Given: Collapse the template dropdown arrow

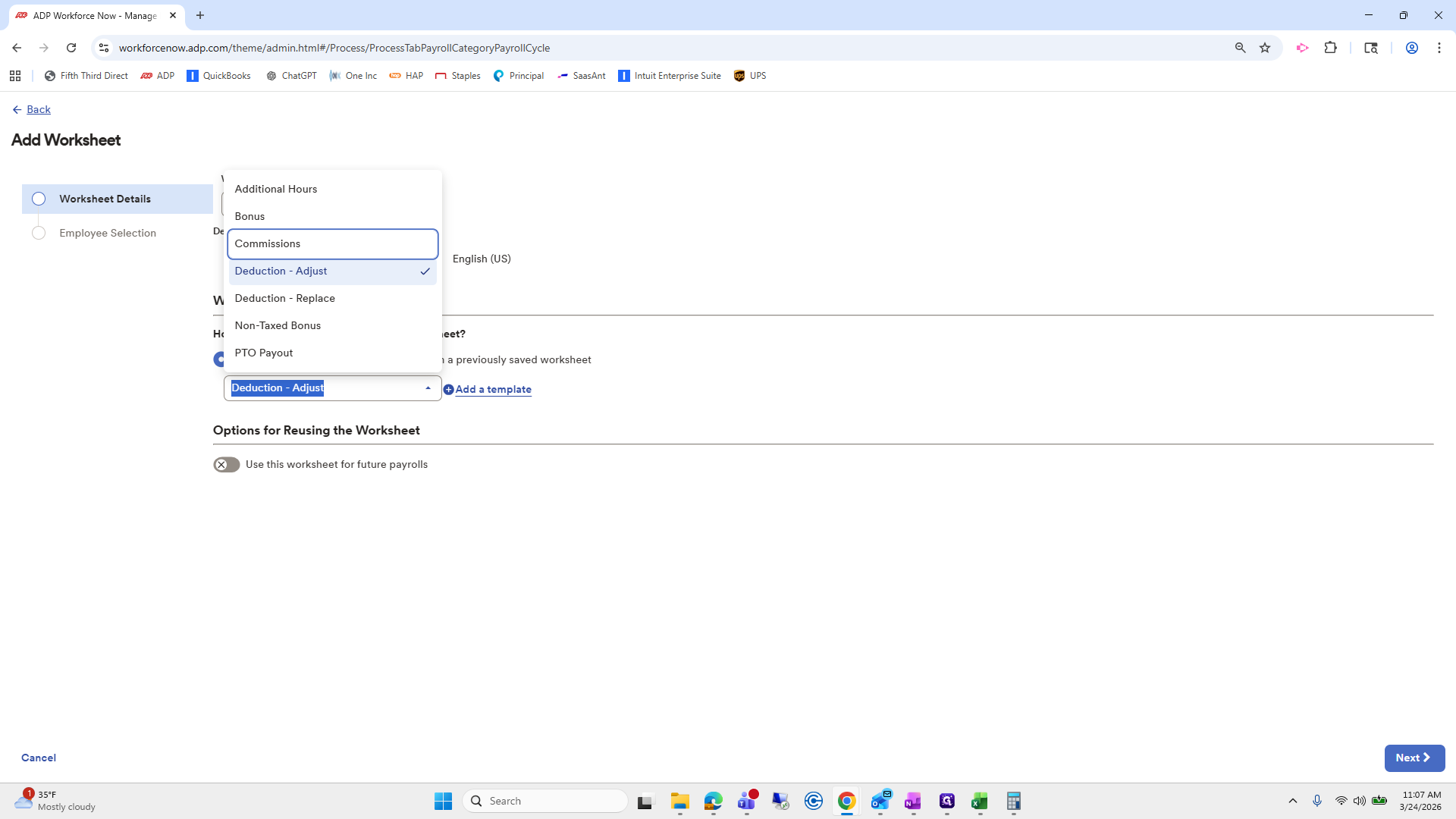Looking at the screenshot, I should click(x=428, y=388).
